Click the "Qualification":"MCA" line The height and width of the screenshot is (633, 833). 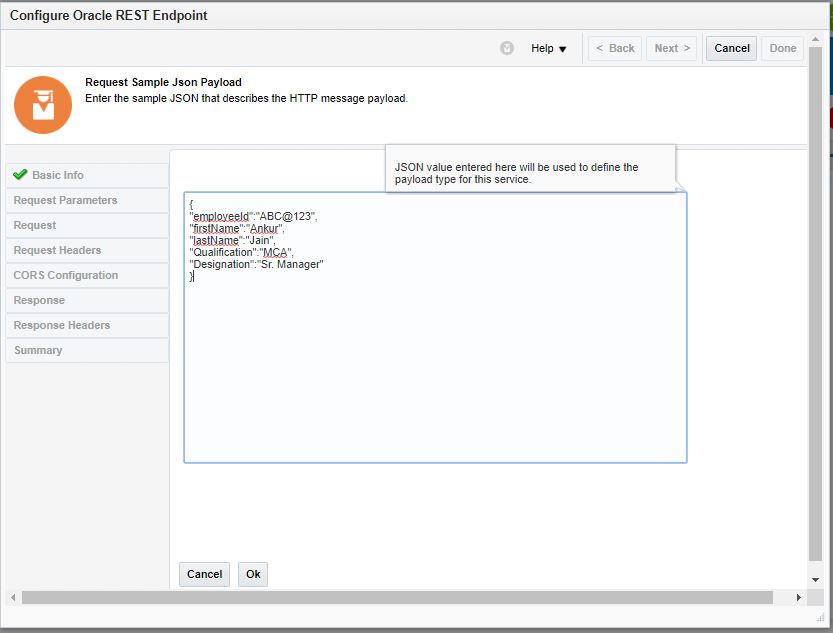point(241,252)
